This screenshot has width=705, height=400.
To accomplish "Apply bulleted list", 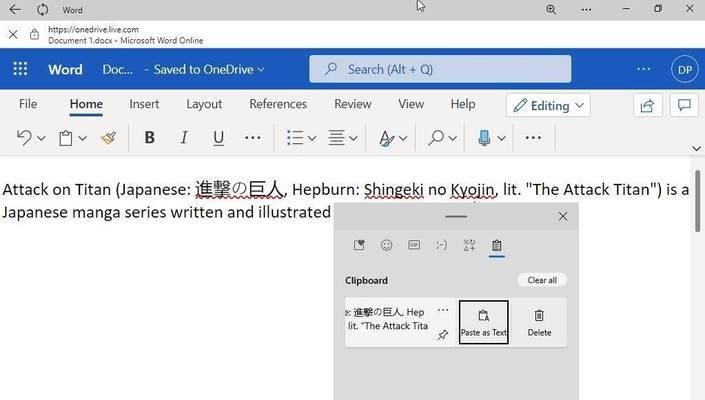I will pyautogui.click(x=295, y=138).
